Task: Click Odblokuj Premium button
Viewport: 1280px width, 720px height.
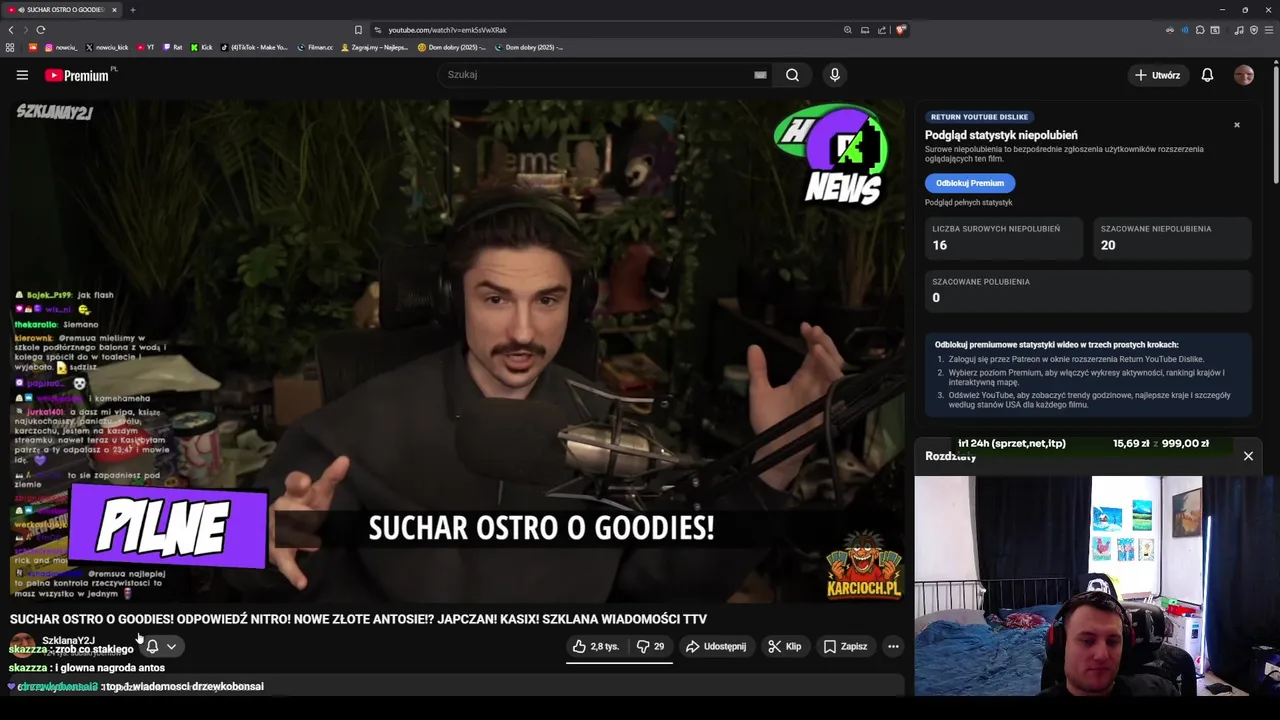Action: pos(970,183)
